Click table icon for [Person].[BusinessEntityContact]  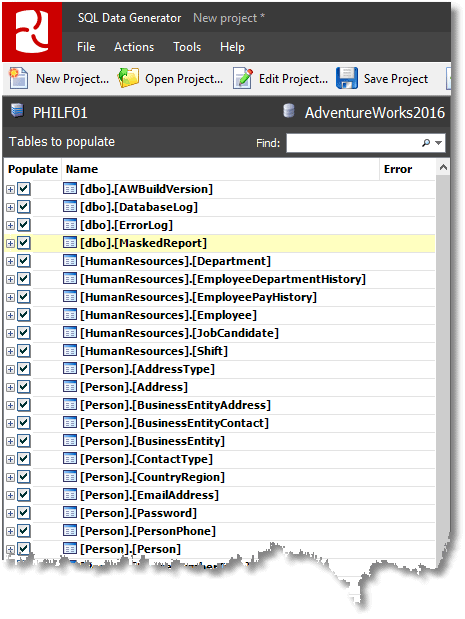(70, 423)
